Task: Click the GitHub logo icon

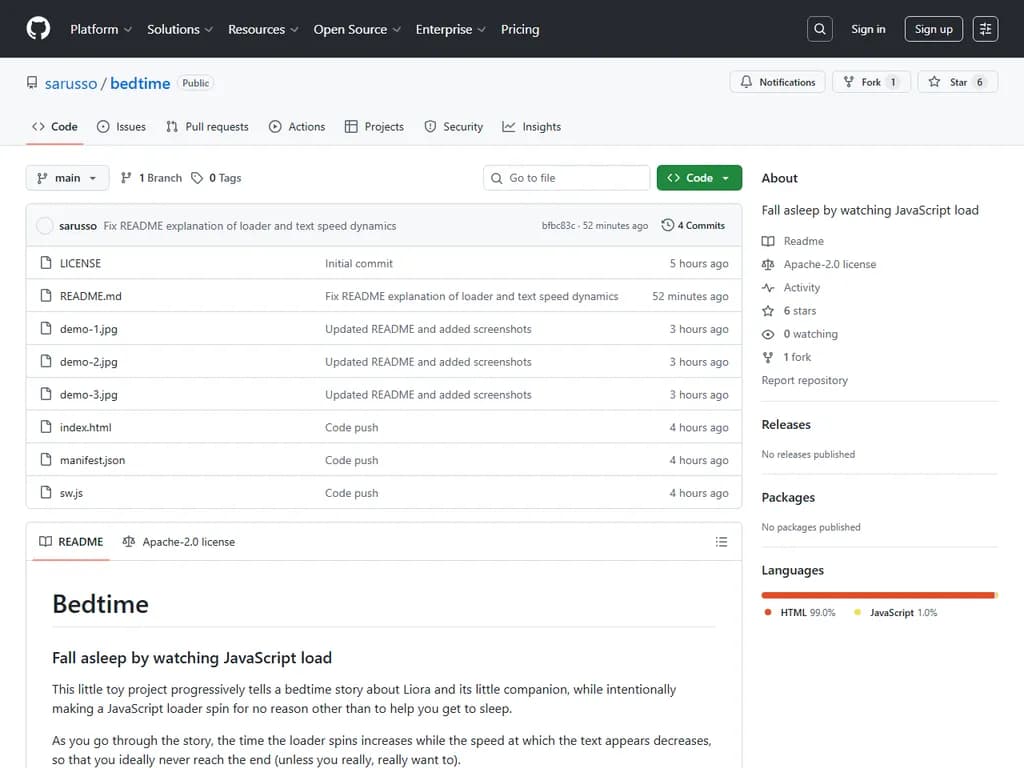Action: (x=38, y=29)
